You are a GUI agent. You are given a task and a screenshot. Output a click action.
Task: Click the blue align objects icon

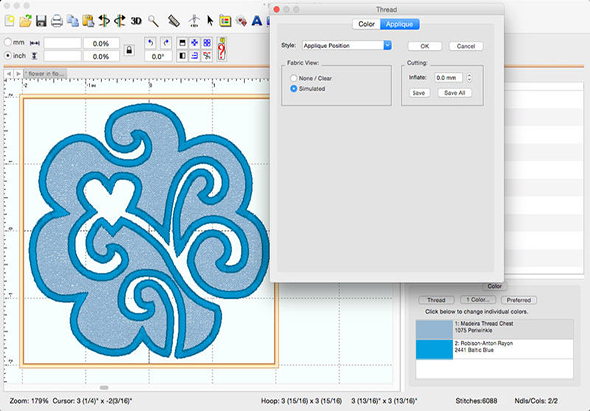(x=195, y=56)
